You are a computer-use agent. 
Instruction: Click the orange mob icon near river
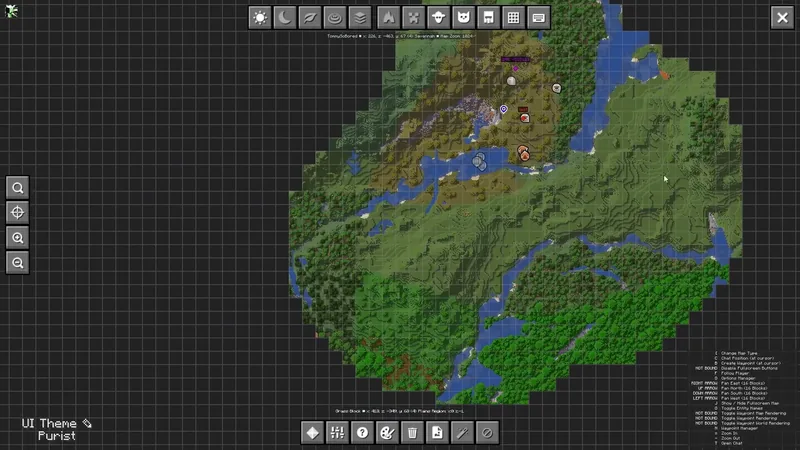click(x=523, y=153)
